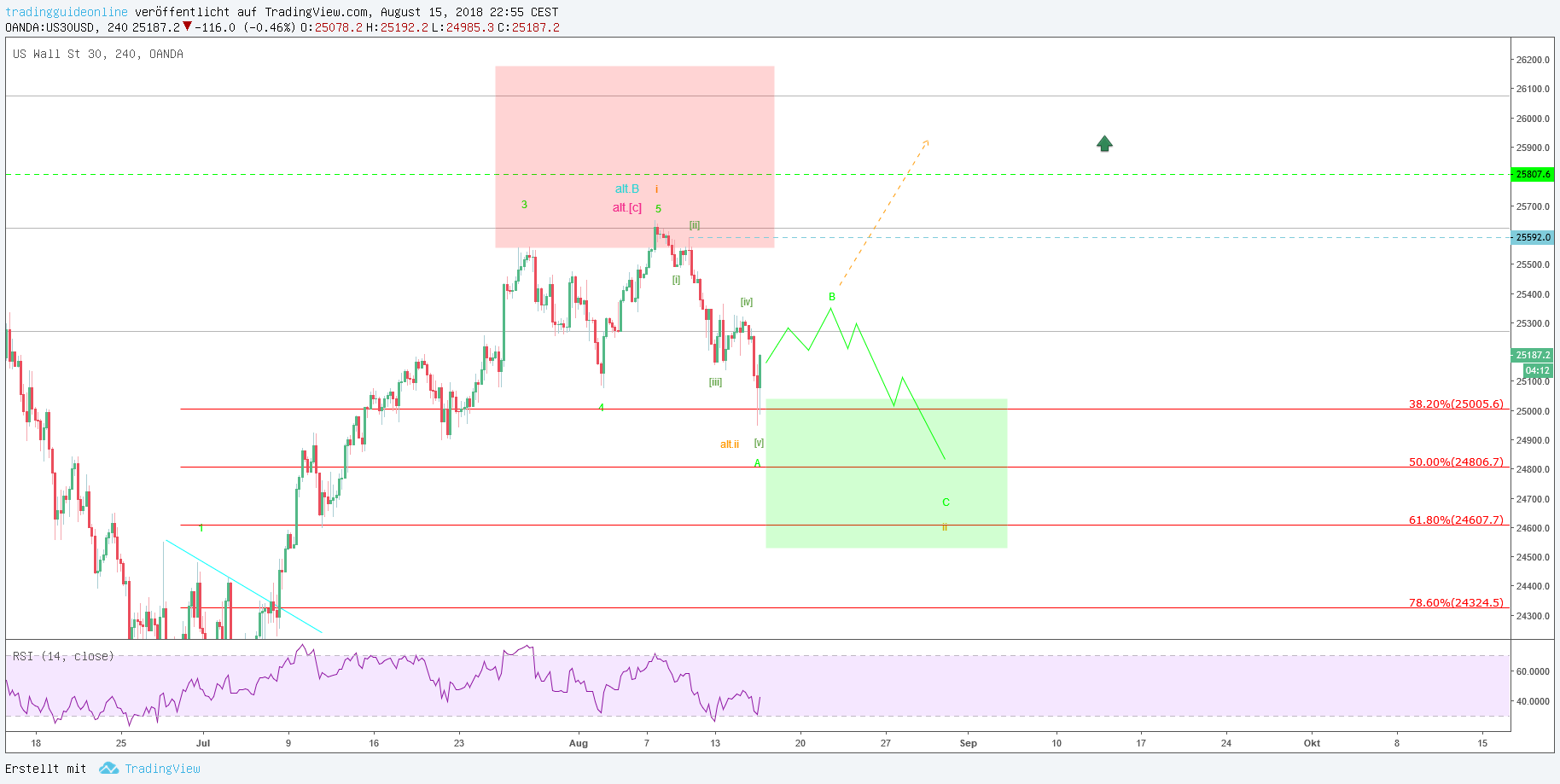The width and height of the screenshot is (1560, 784).
Task: Click the green A wave label
Action: (x=757, y=463)
